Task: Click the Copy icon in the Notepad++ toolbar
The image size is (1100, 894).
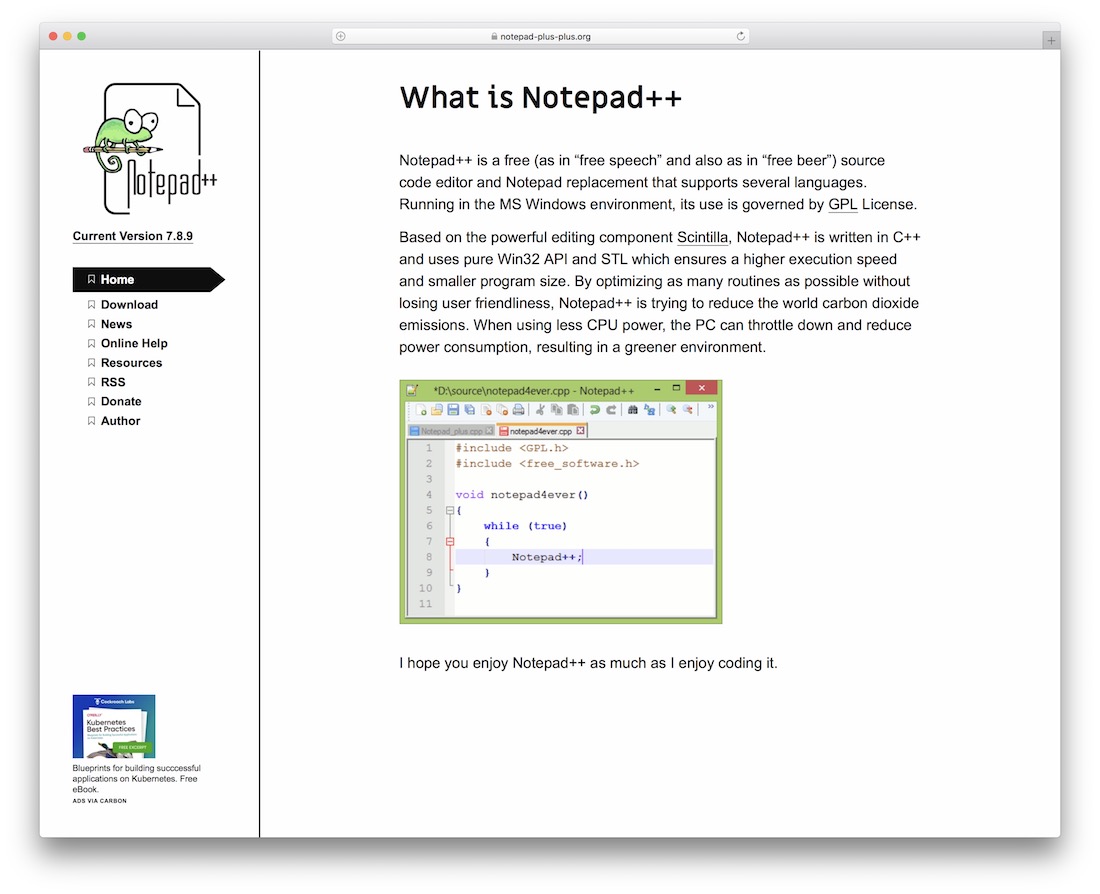Action: (556, 410)
